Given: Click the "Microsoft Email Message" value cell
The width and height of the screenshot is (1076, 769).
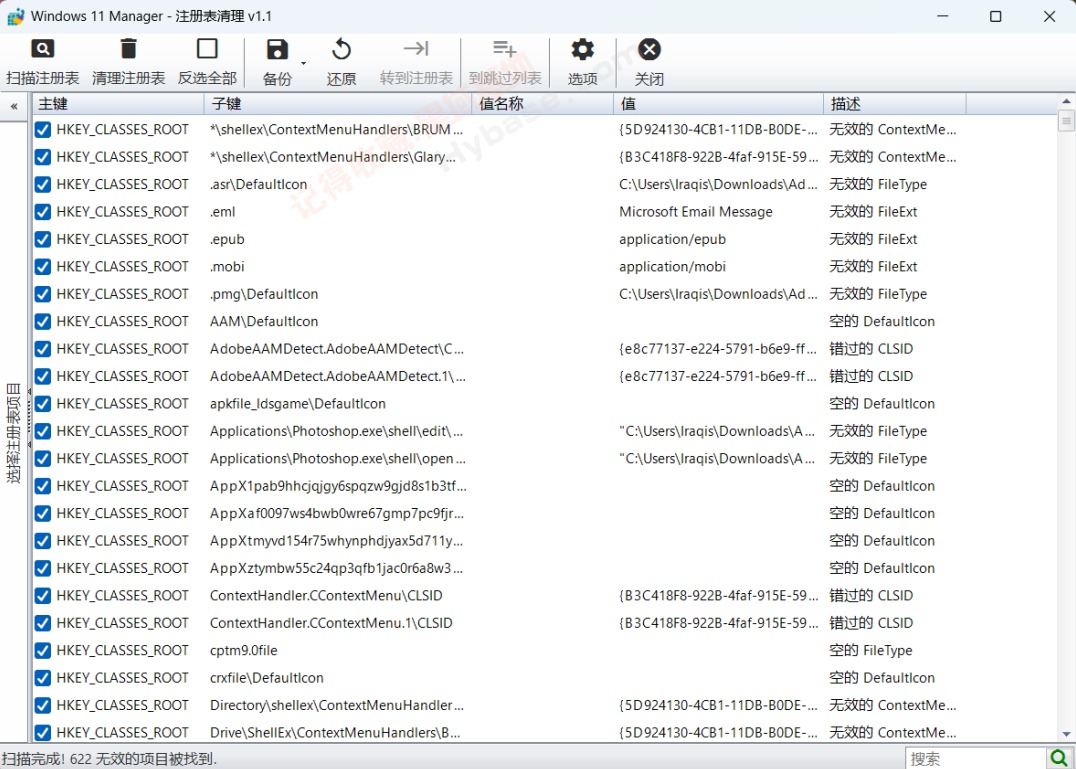Looking at the screenshot, I should [696, 212].
